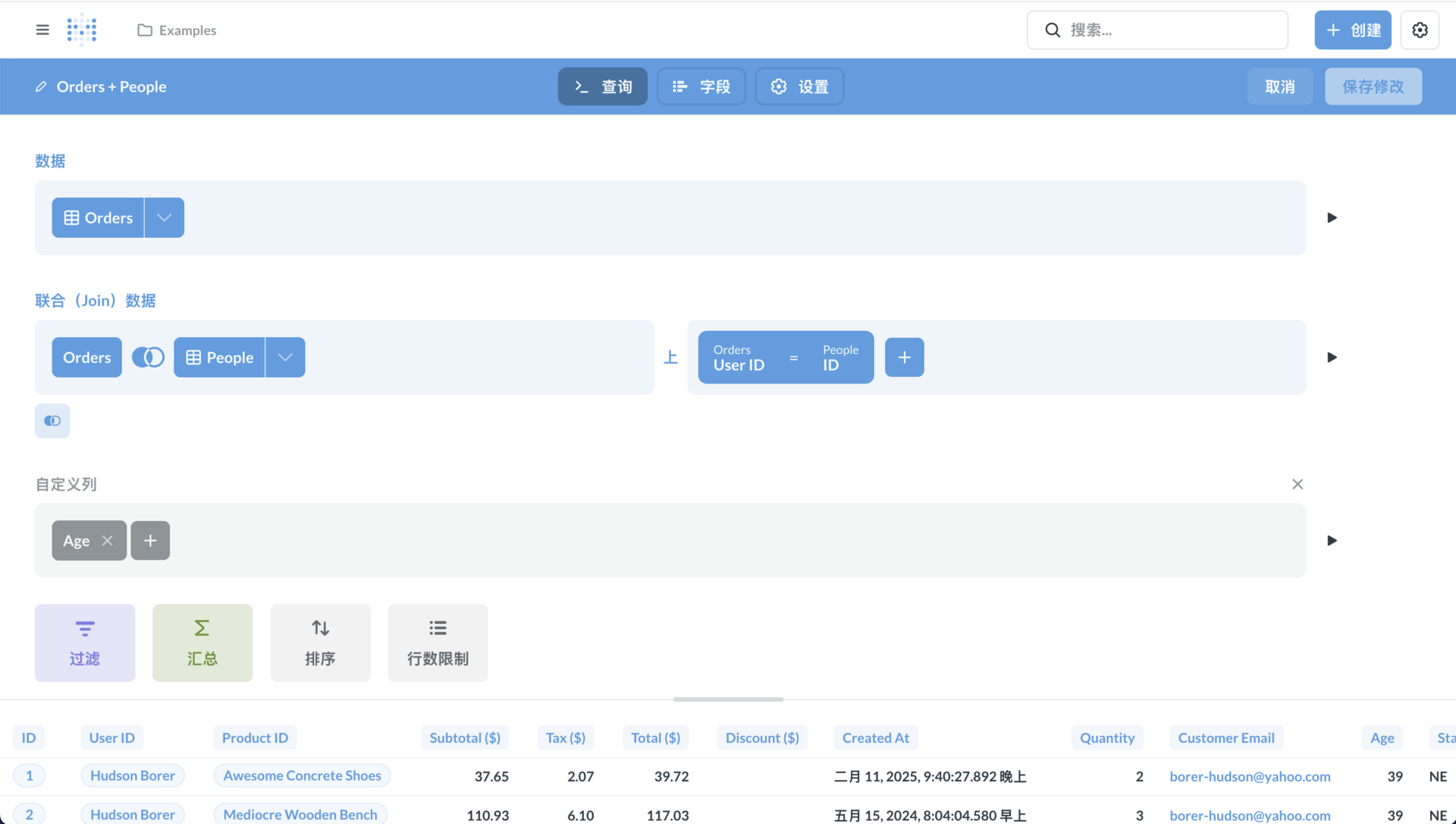Remove the Age custom column

107,540
